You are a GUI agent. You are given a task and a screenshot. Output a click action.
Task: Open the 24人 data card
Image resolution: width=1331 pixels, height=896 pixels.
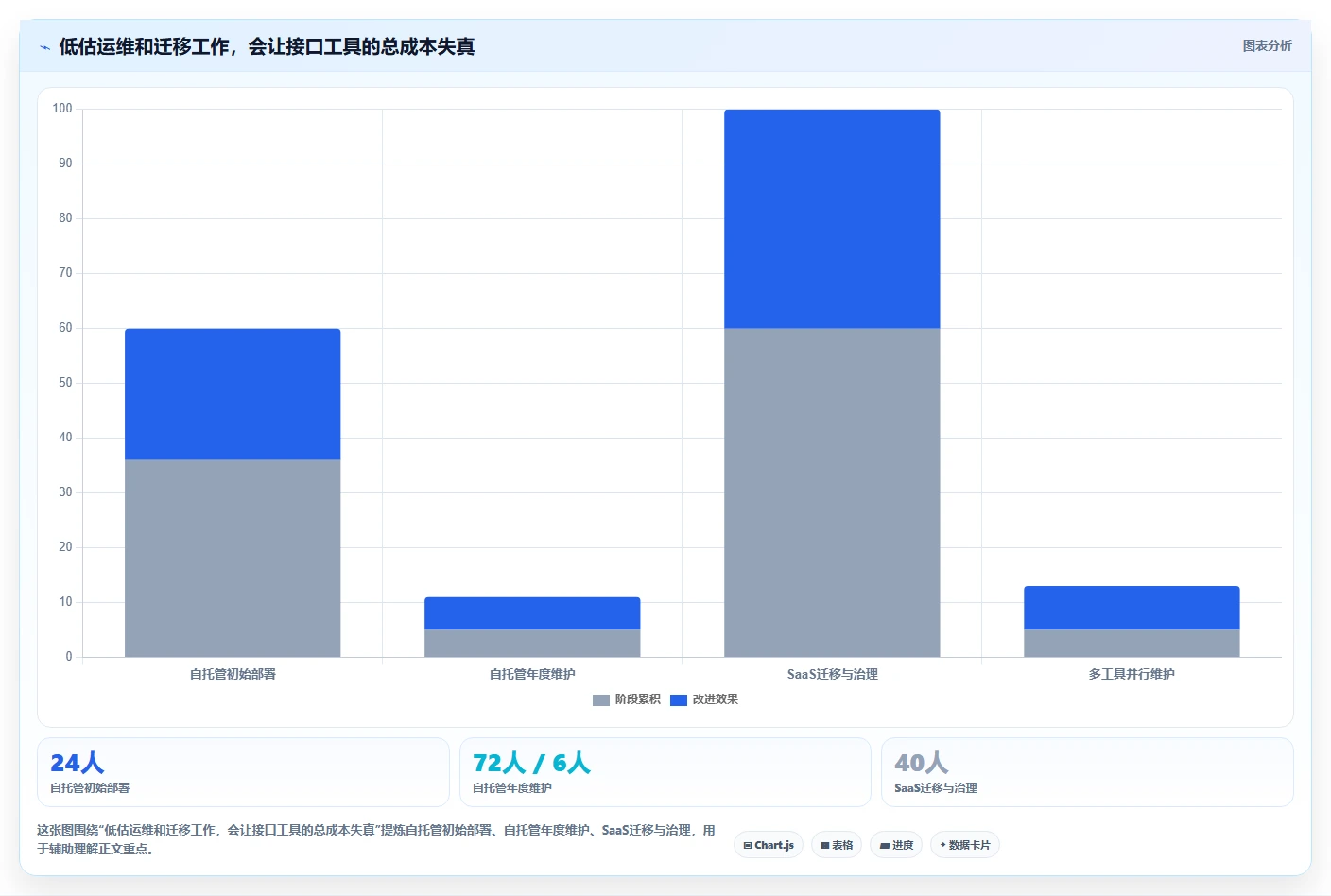(x=243, y=772)
